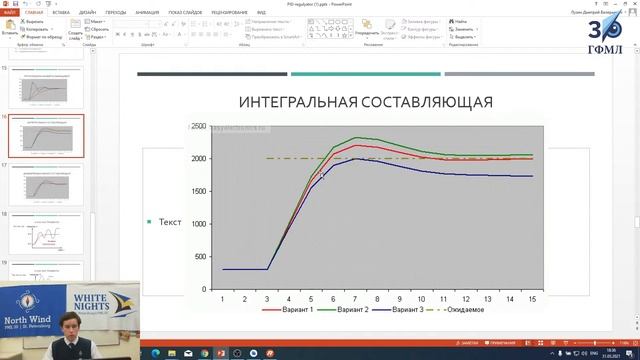Click the Start From Beginning slideshow quick access icon
Screen dimensions: 640x360
(x=48, y=4)
